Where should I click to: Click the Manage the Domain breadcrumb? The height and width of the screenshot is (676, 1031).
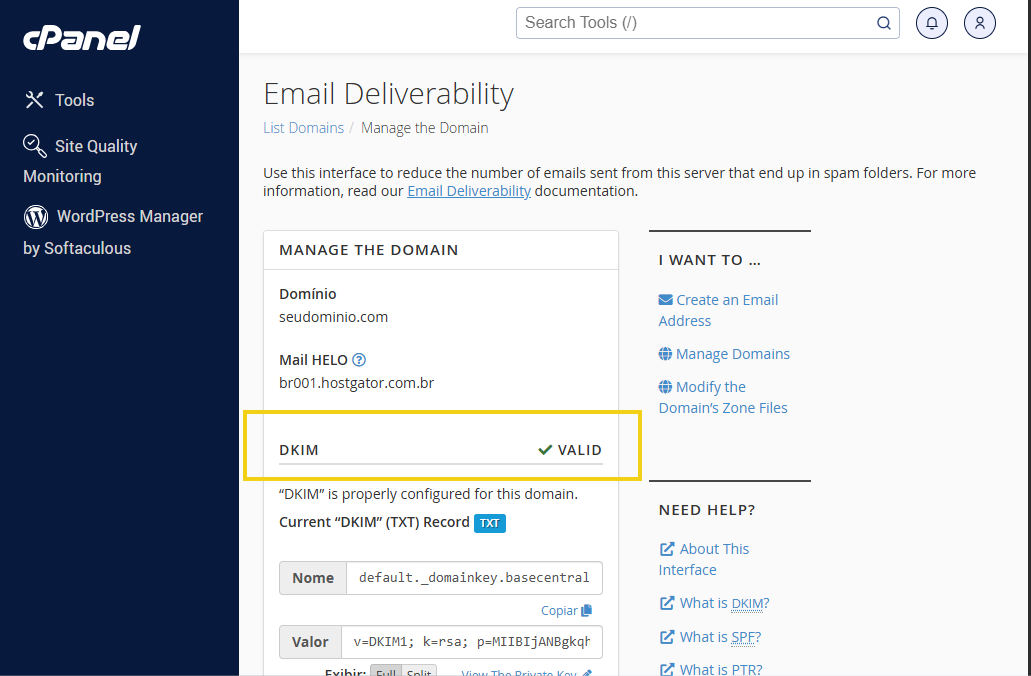pyautogui.click(x=424, y=128)
